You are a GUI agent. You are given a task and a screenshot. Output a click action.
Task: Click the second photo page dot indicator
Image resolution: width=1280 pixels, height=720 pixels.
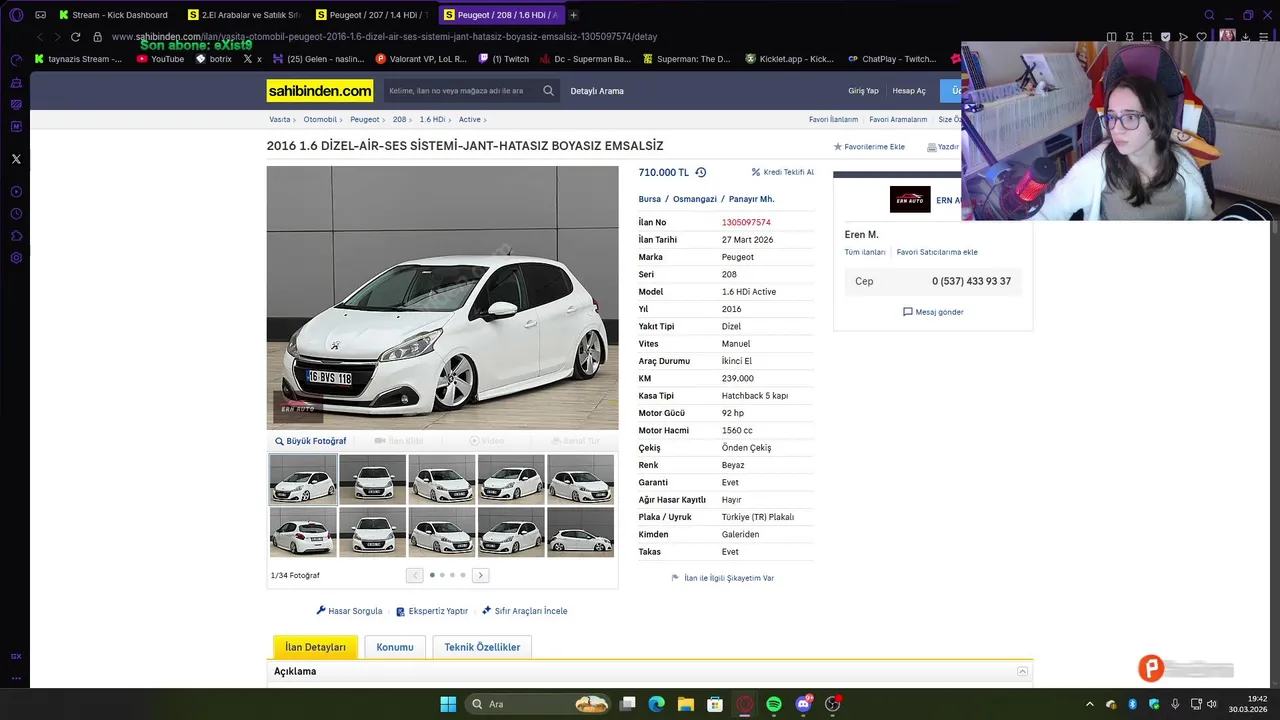[x=442, y=575]
